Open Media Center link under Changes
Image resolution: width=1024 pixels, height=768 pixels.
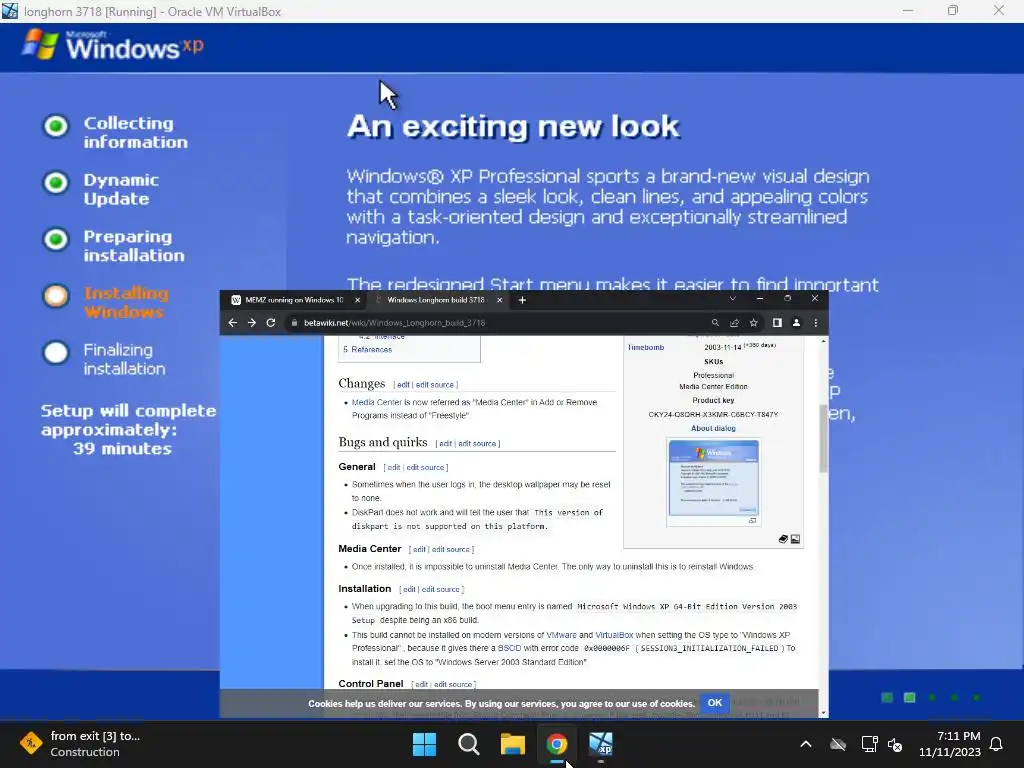pyautogui.click(x=377, y=402)
